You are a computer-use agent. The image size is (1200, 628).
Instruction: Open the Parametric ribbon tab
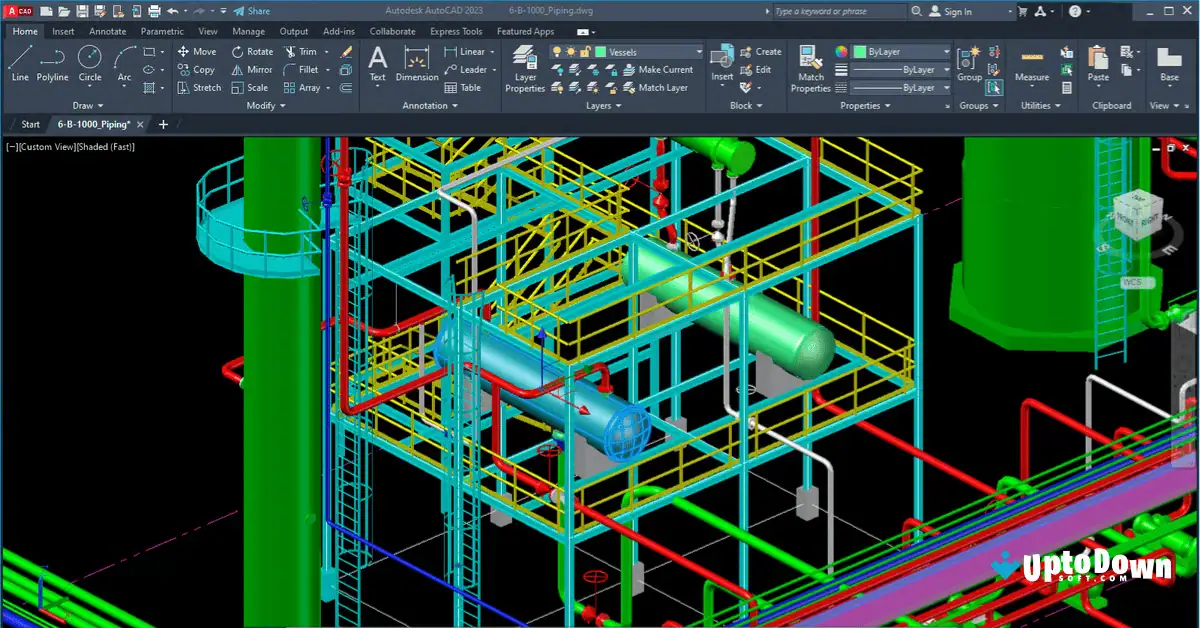(161, 31)
